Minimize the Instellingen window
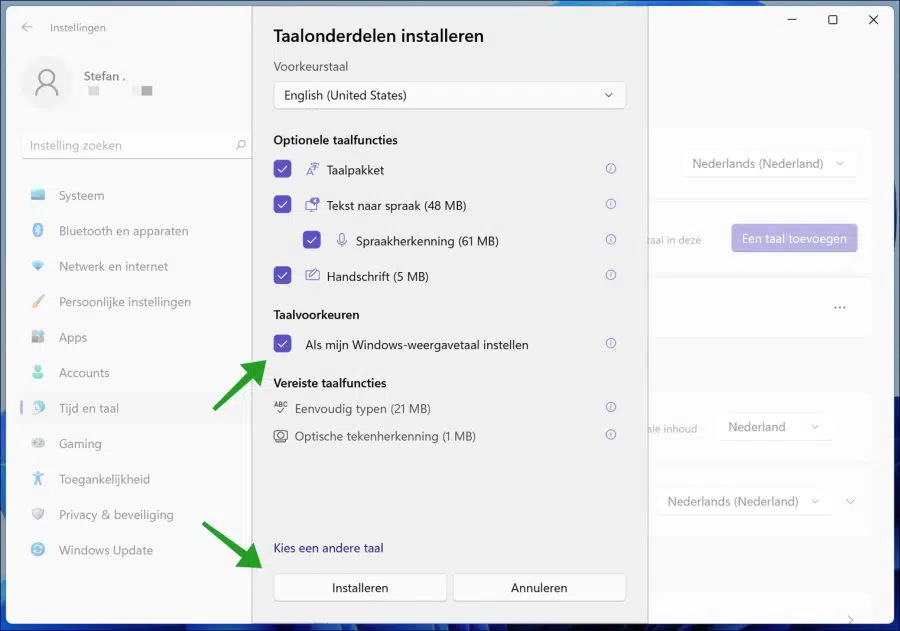The width and height of the screenshot is (900, 631). coord(792,20)
